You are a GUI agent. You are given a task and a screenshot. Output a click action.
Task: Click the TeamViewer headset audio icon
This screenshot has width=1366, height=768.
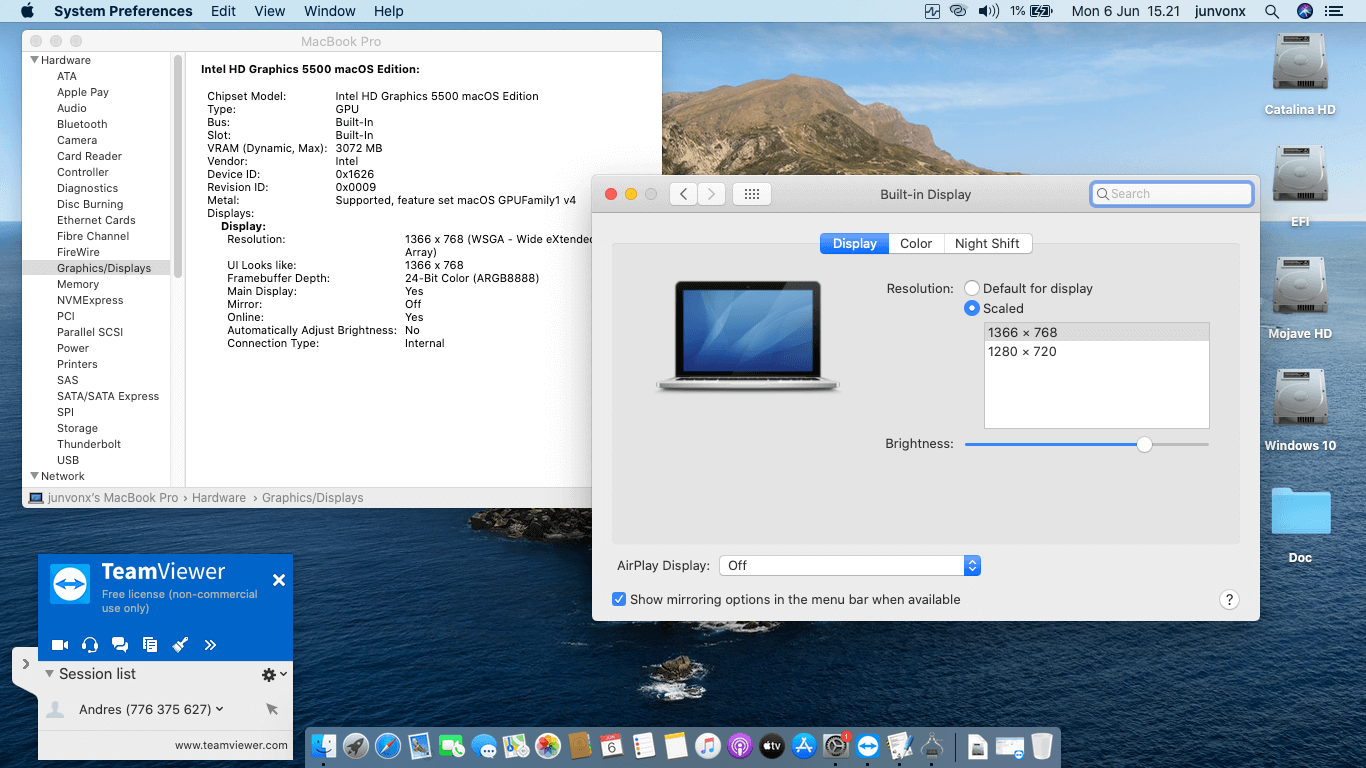tap(90, 645)
